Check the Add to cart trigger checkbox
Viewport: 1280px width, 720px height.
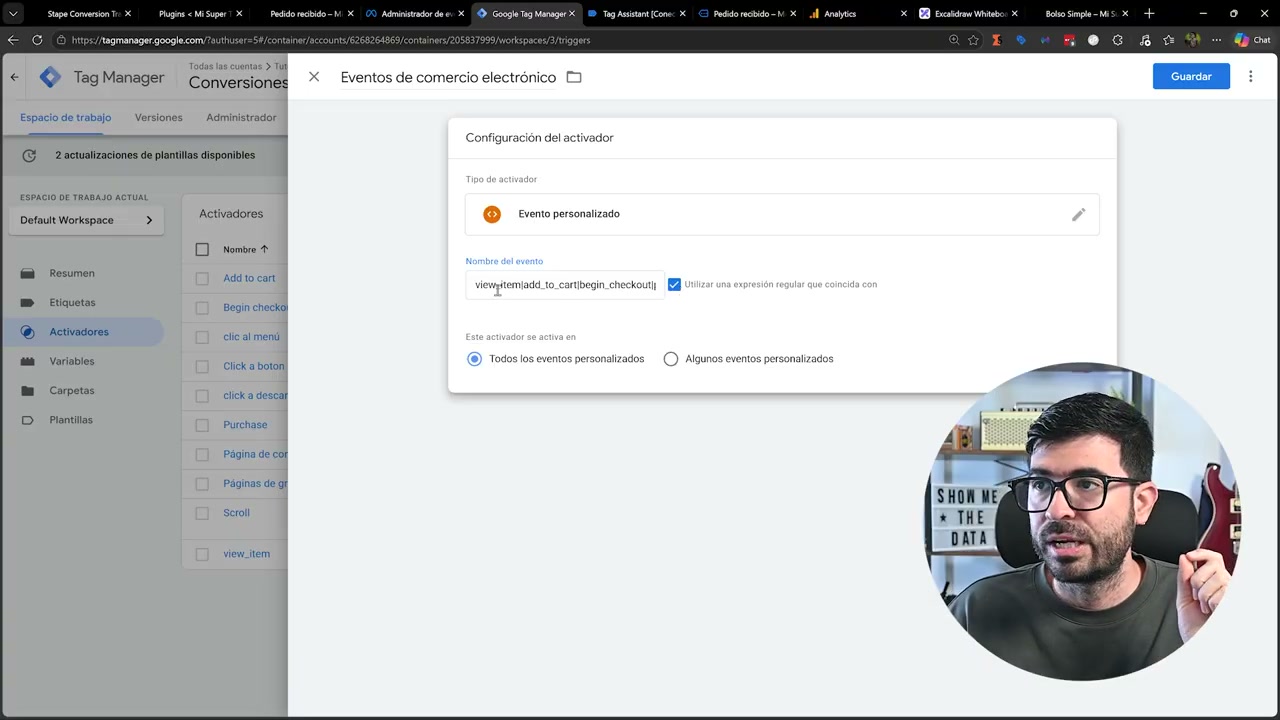tap(202, 278)
